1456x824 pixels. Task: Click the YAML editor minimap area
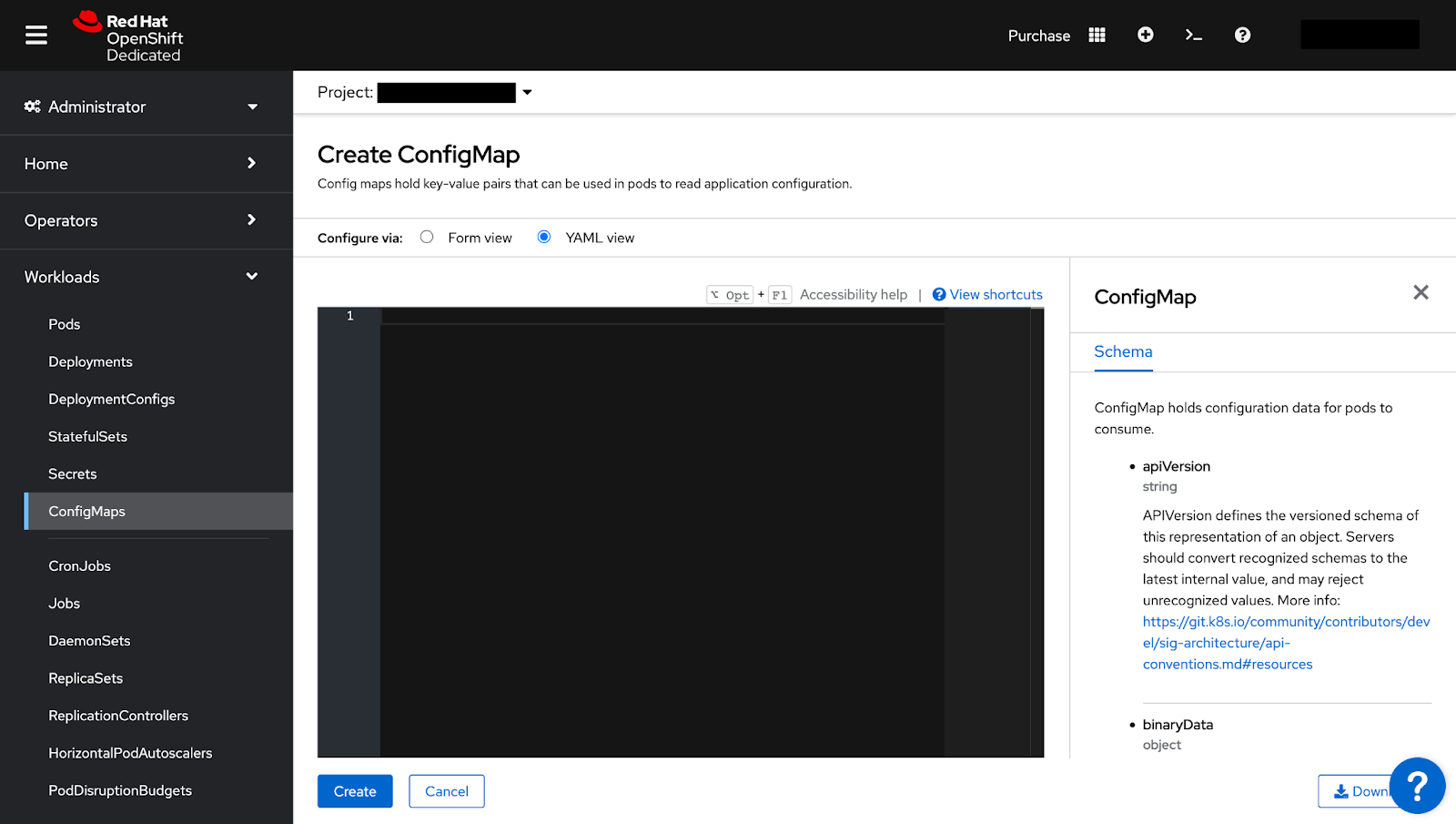point(986,532)
